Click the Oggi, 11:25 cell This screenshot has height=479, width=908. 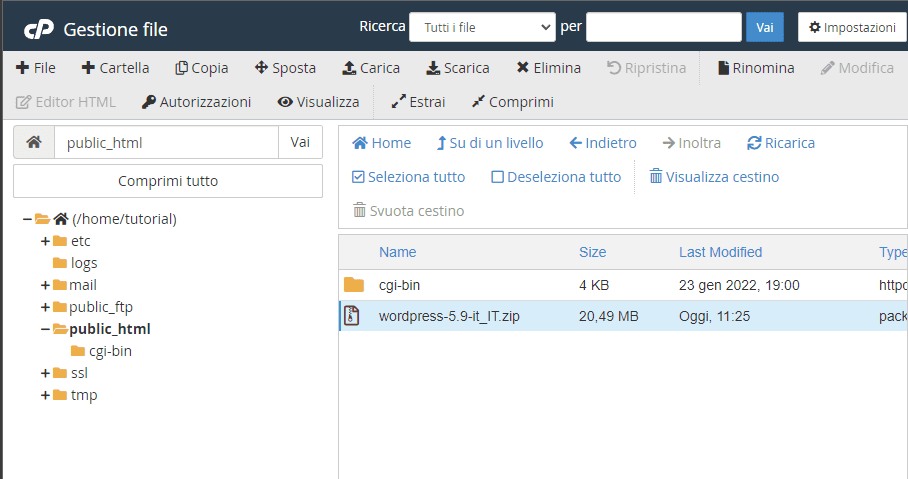714,316
